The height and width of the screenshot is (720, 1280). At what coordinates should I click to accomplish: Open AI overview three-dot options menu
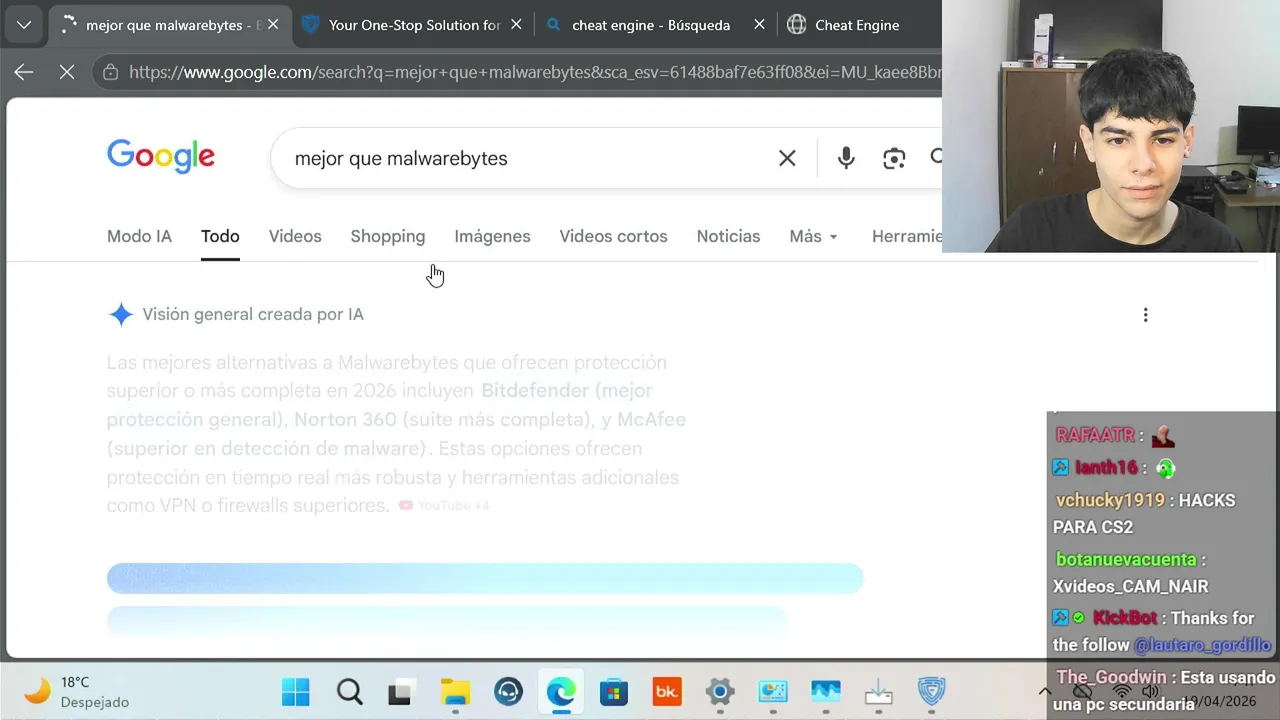point(1145,315)
